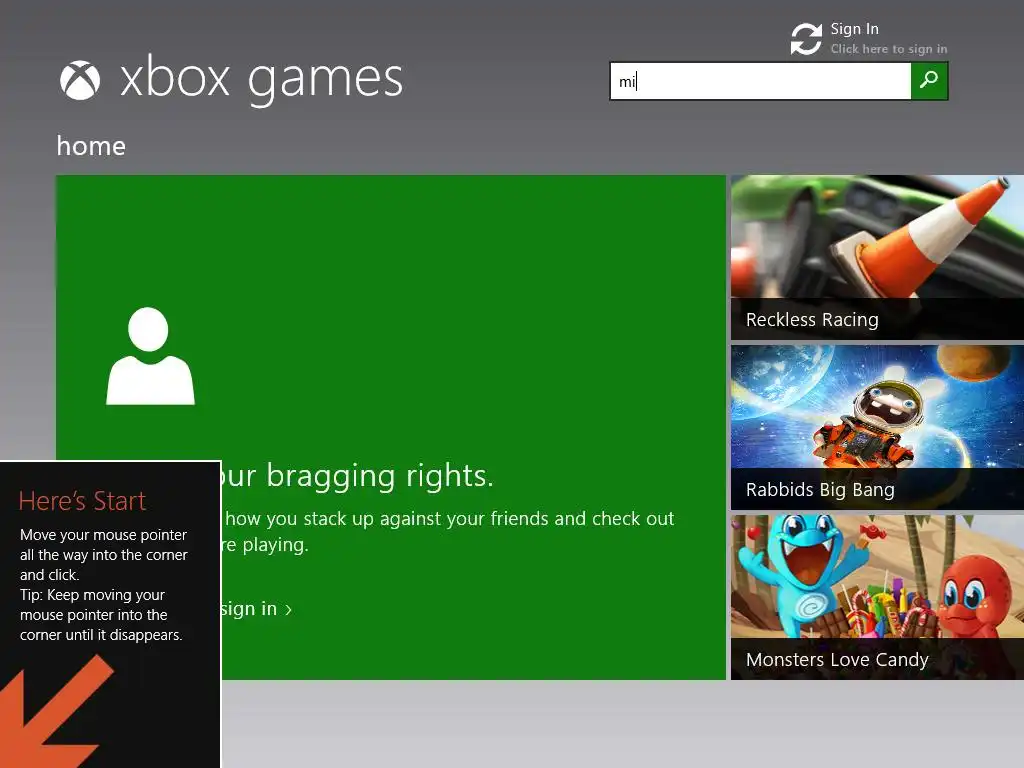Click the 'Reckless Racing' caption label
1024x768 pixels.
[x=812, y=319]
